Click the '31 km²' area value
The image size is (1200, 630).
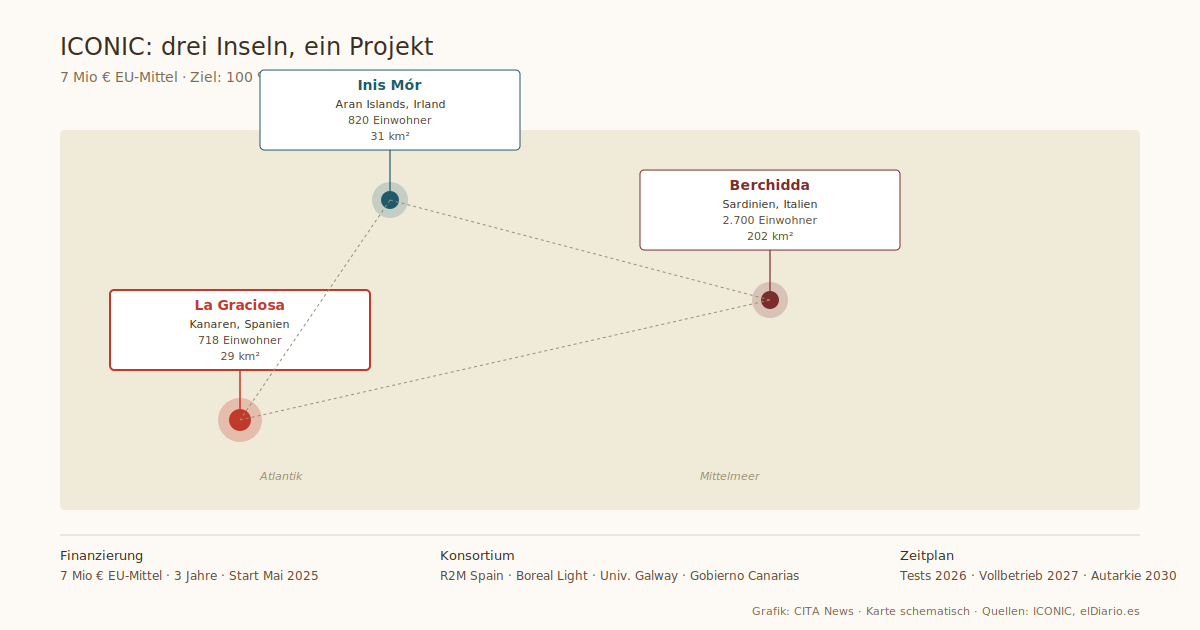click(x=390, y=136)
